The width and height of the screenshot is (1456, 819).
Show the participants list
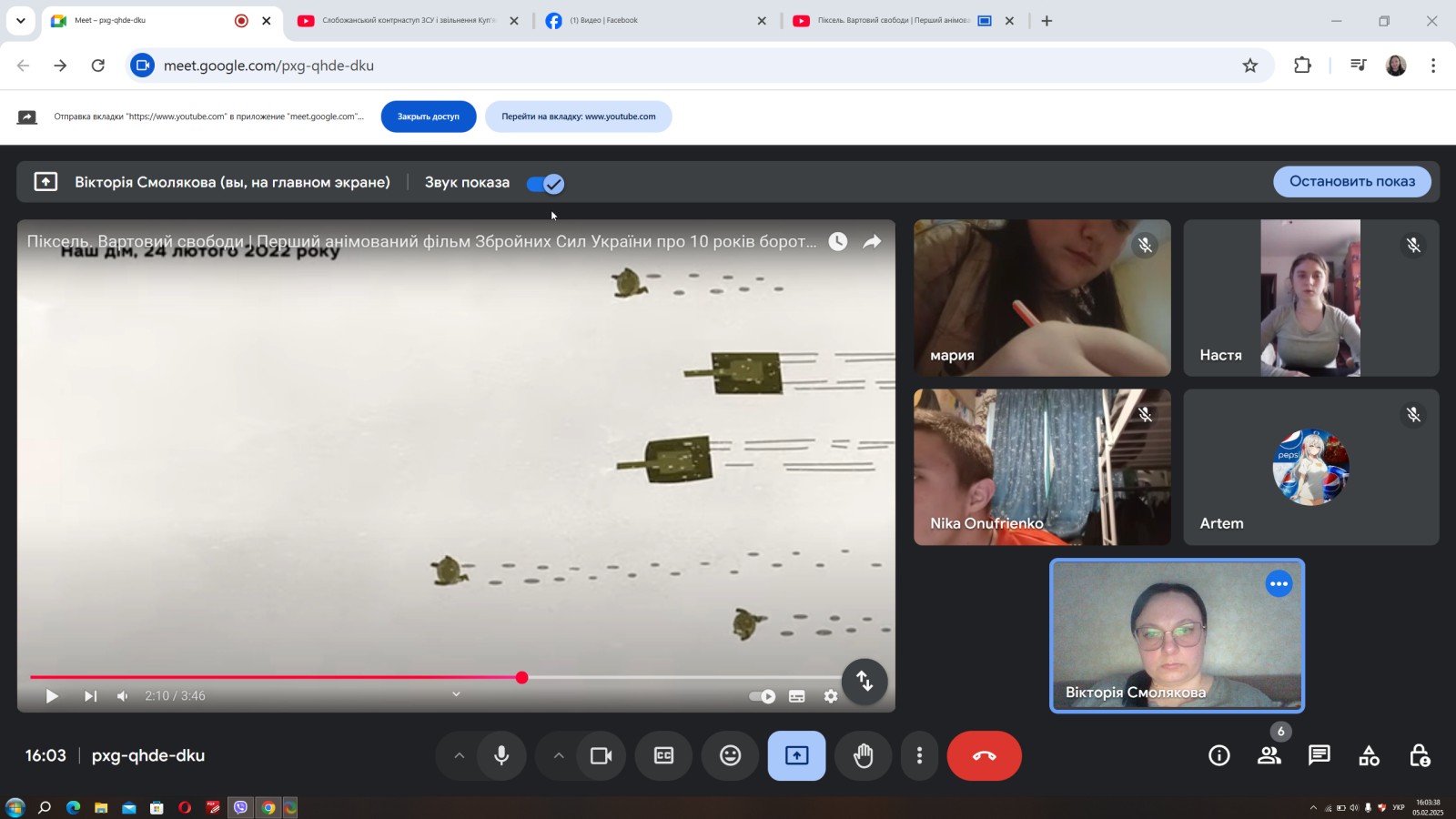point(1269,755)
